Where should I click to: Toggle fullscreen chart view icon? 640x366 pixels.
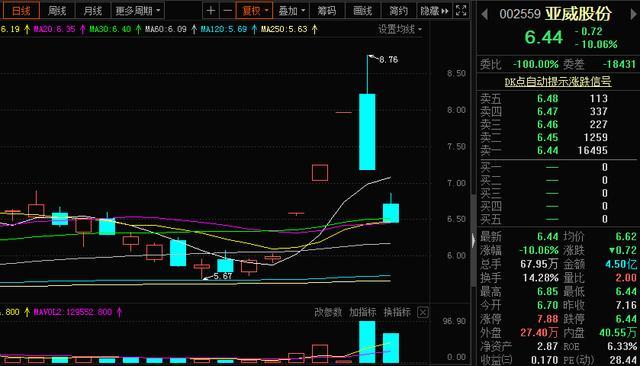(461, 11)
